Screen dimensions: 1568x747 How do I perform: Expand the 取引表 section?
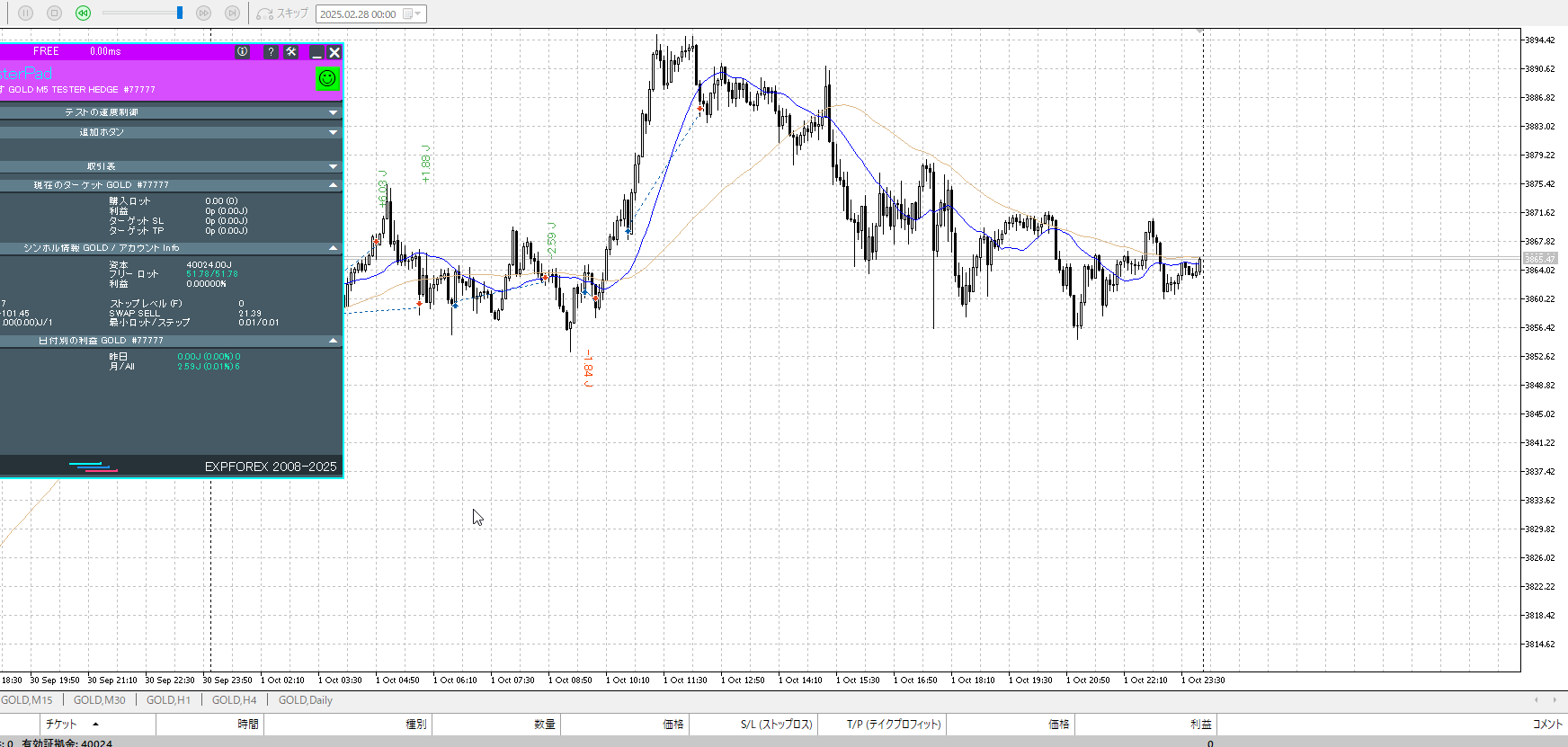(334, 166)
